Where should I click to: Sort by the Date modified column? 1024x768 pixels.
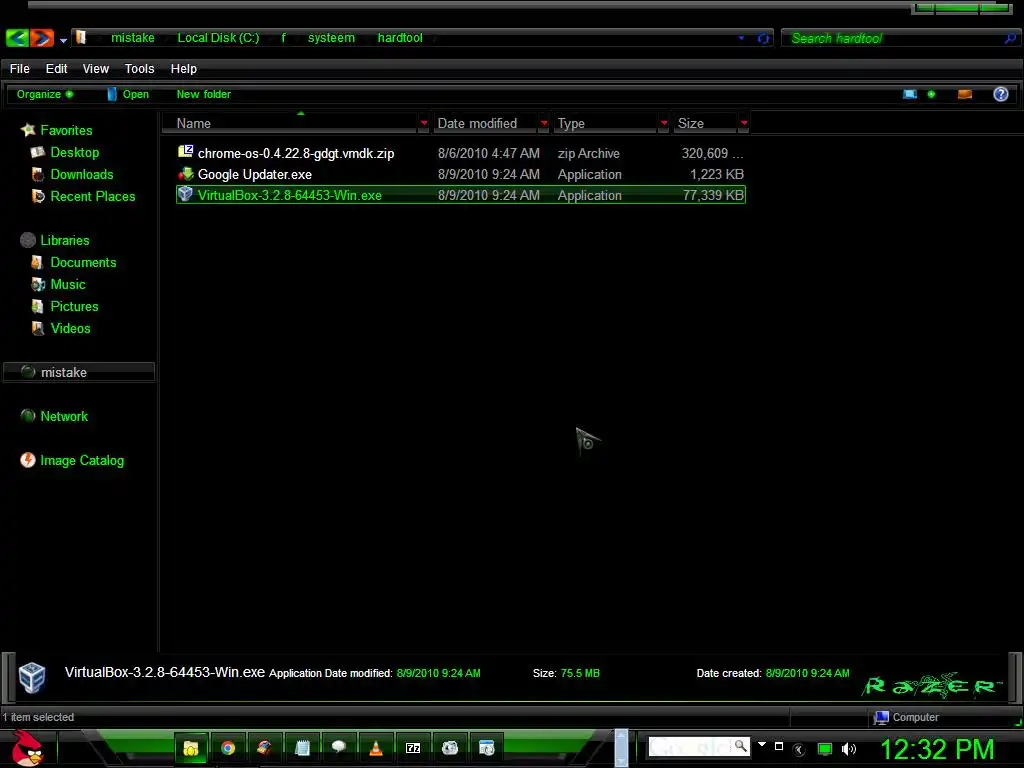pos(485,123)
